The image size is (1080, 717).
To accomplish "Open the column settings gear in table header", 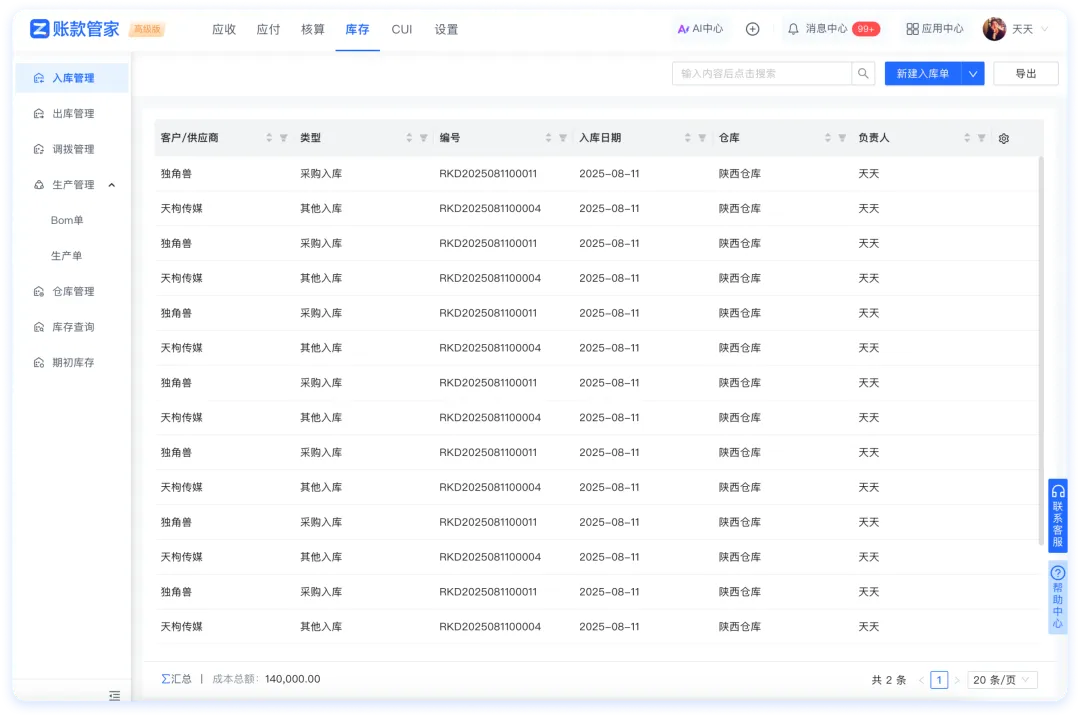I will pos(1003,138).
